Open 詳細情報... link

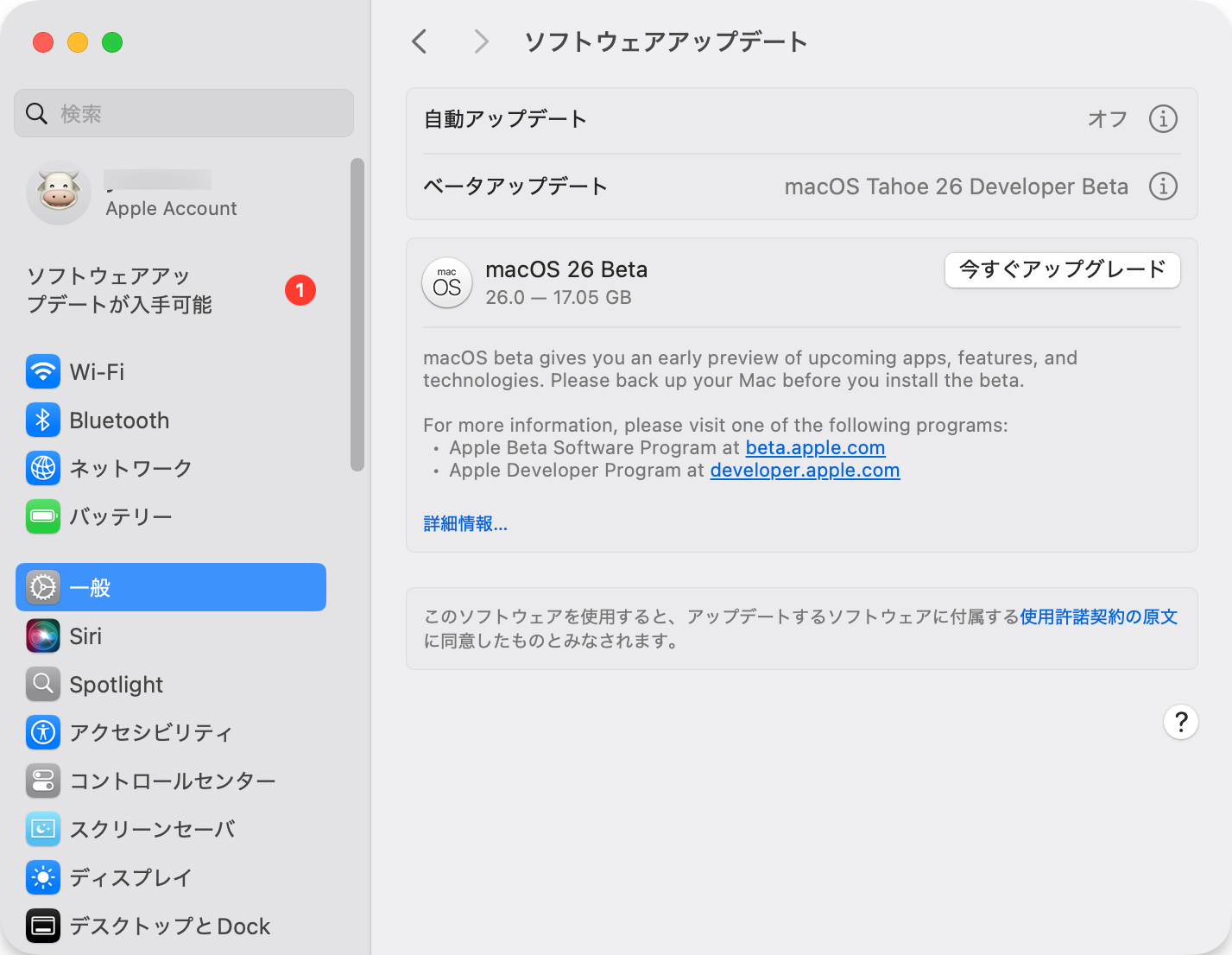tap(465, 524)
